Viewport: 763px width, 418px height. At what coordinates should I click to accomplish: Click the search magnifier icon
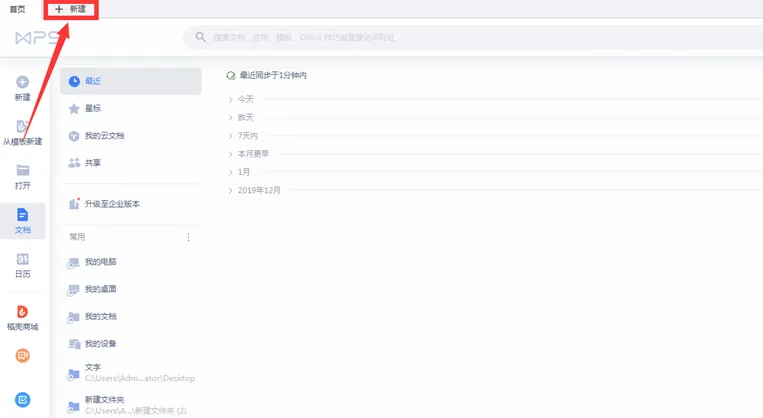click(x=200, y=37)
